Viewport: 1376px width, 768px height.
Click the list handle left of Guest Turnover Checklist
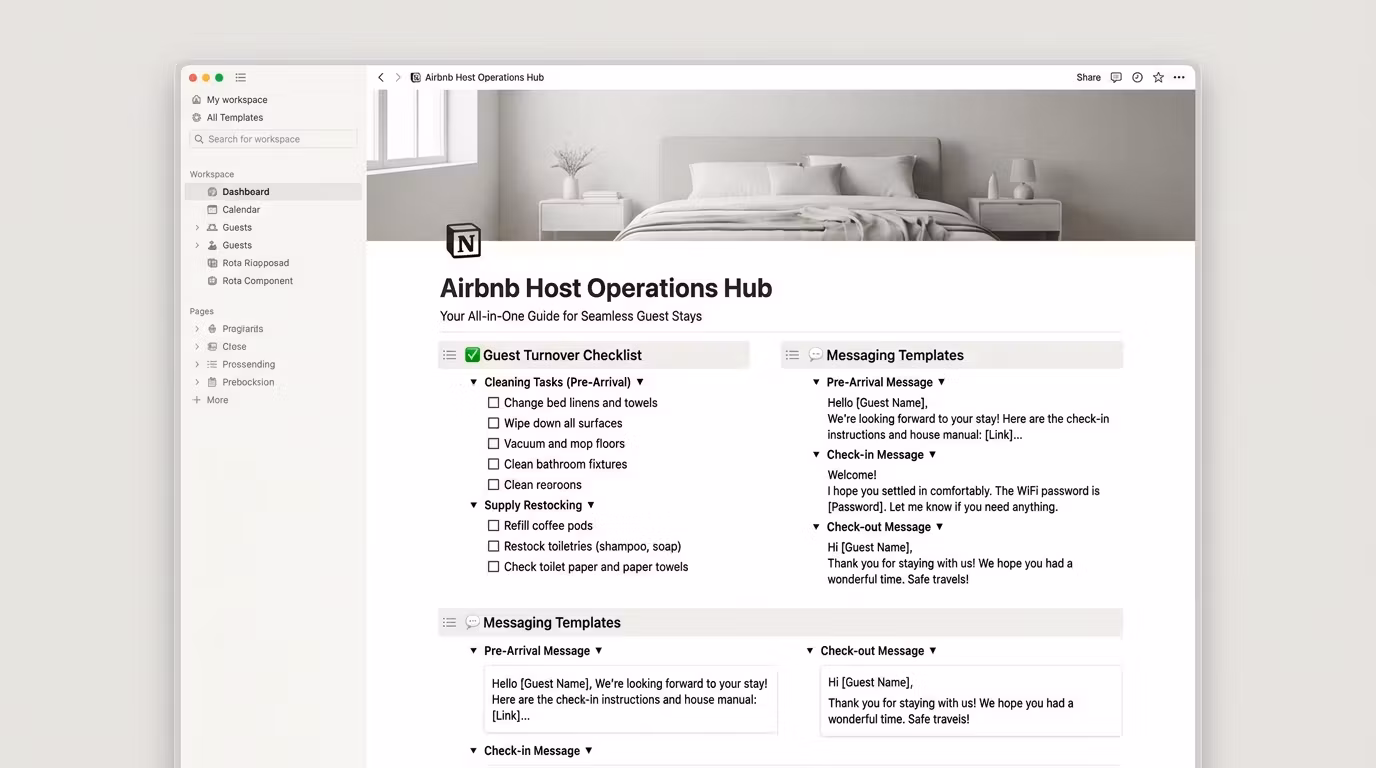pyautogui.click(x=450, y=355)
